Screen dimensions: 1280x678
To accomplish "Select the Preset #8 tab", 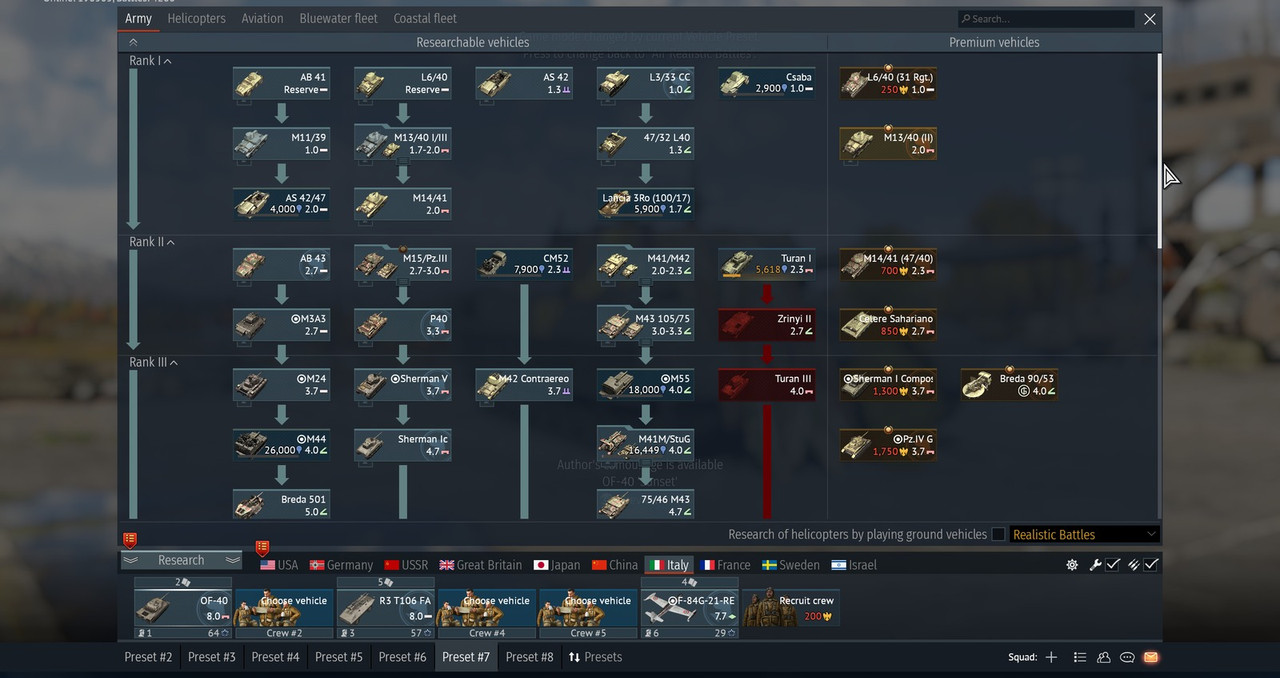I will [x=529, y=657].
